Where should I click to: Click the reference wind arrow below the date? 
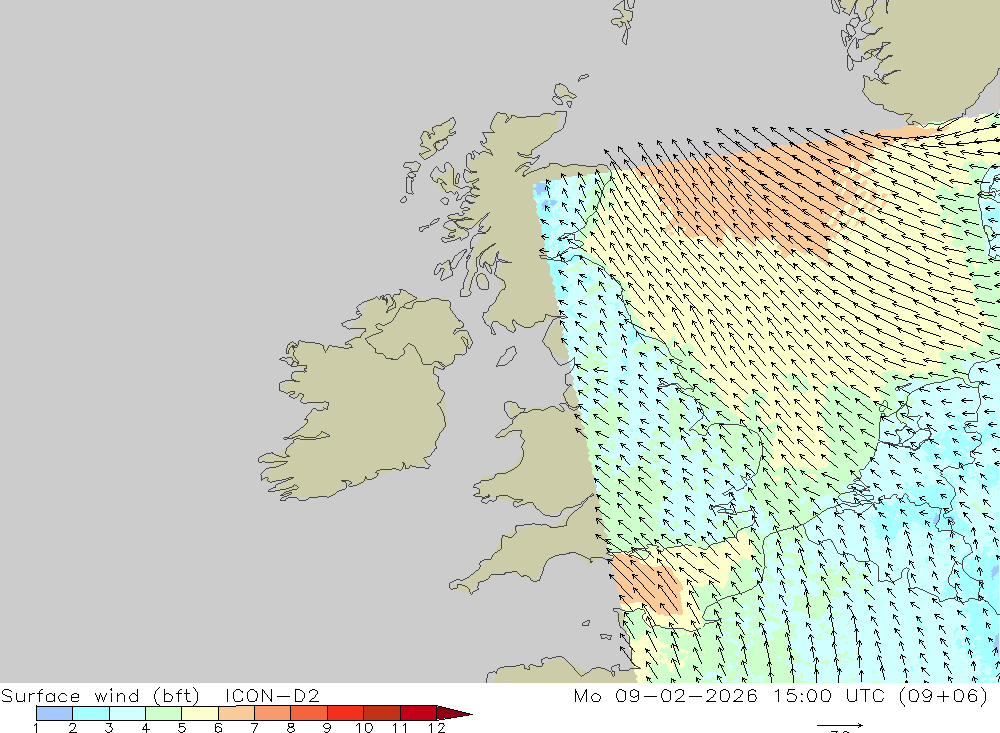coord(840,725)
